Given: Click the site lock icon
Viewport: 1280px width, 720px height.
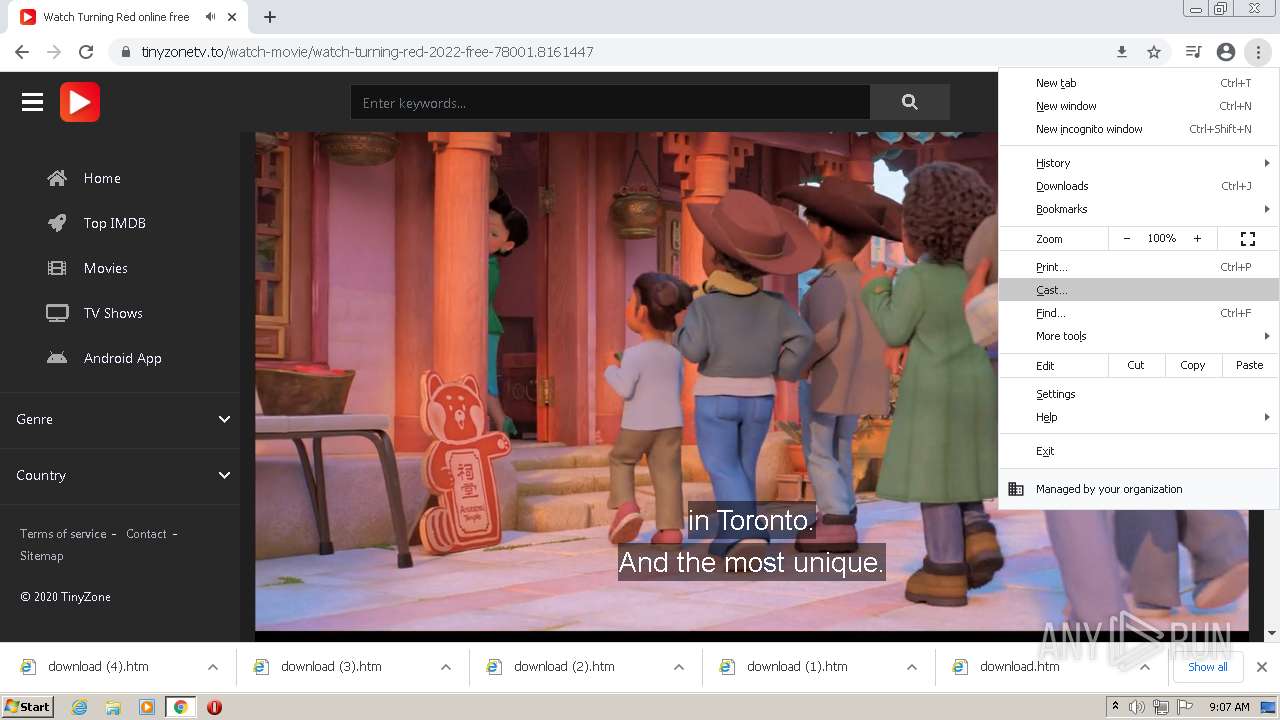Looking at the screenshot, I should pos(126,52).
